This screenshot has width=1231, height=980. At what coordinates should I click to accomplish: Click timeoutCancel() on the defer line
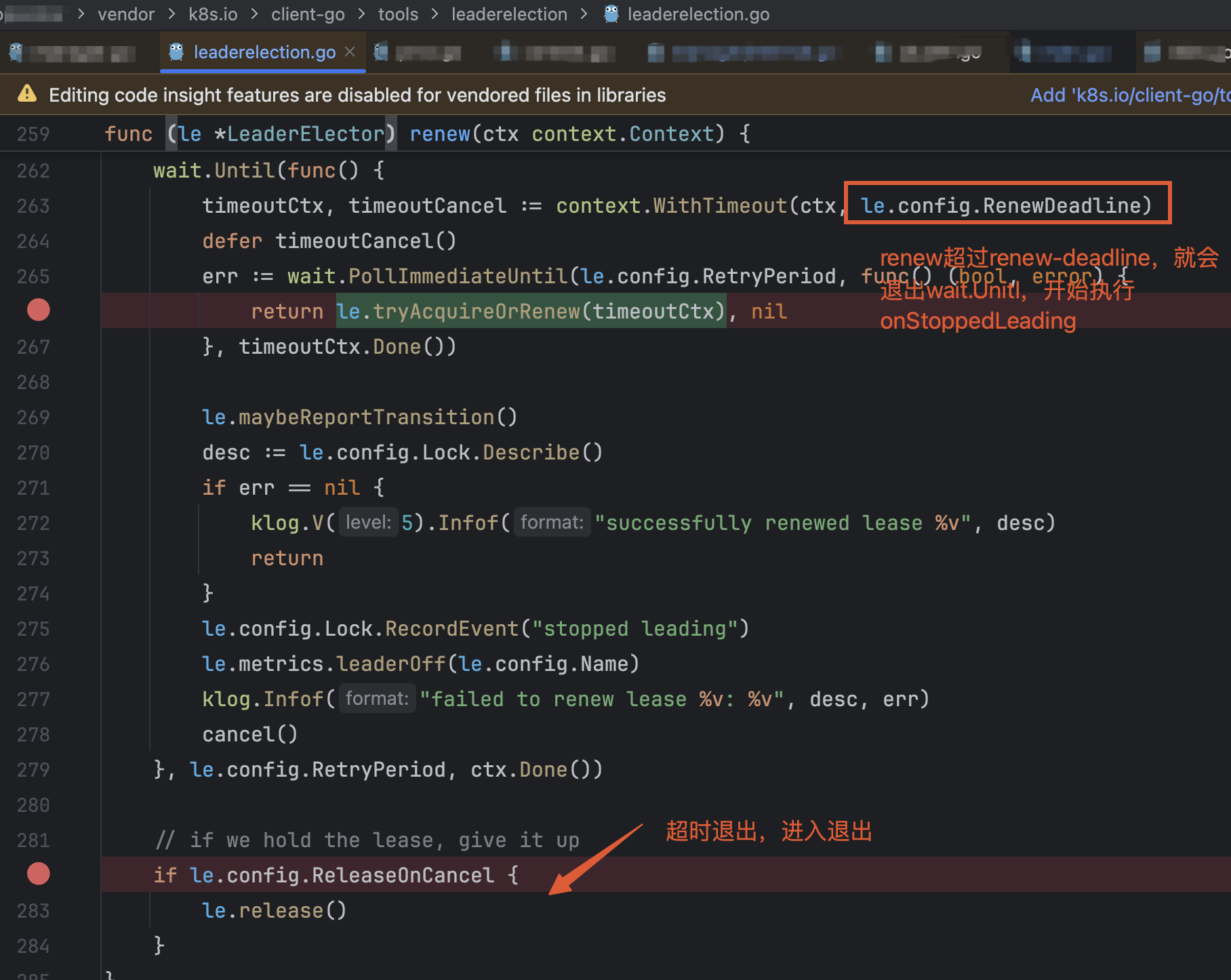tap(366, 241)
